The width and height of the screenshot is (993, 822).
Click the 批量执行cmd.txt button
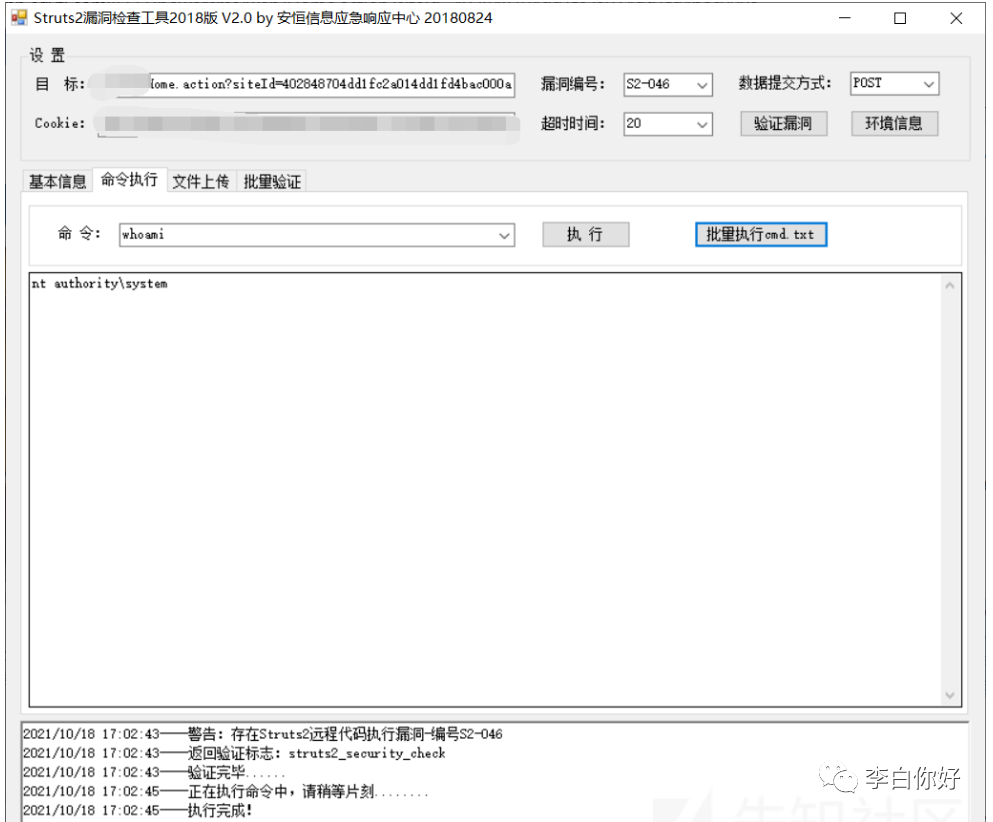coord(760,234)
